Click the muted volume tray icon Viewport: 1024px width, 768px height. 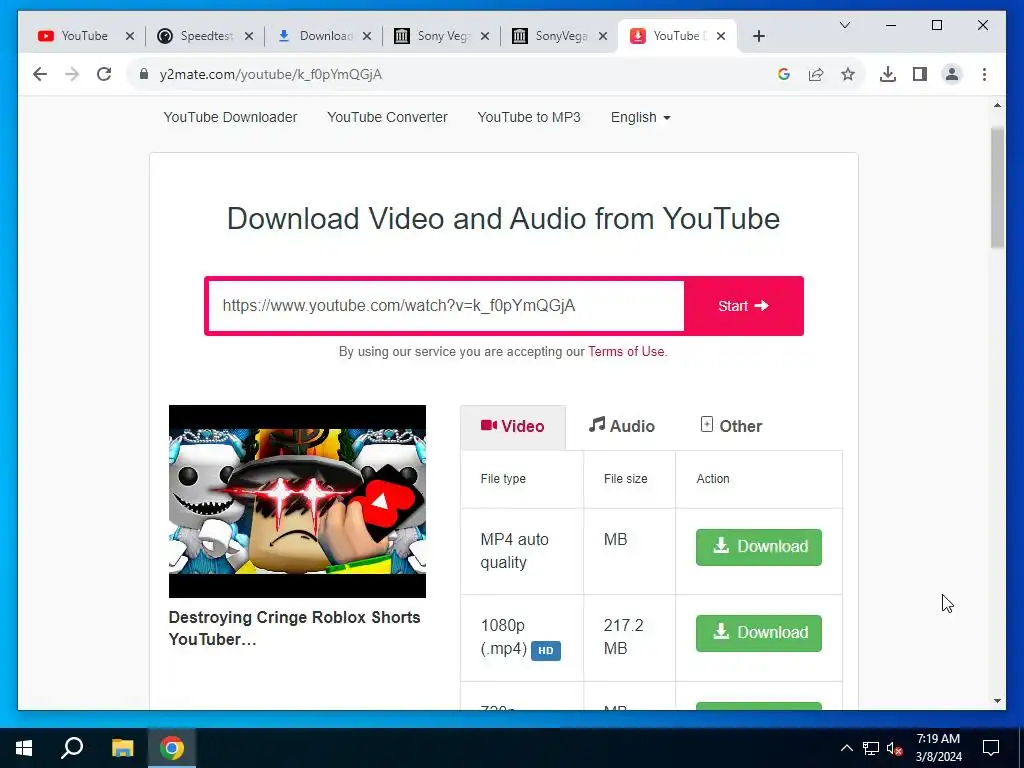[894, 748]
